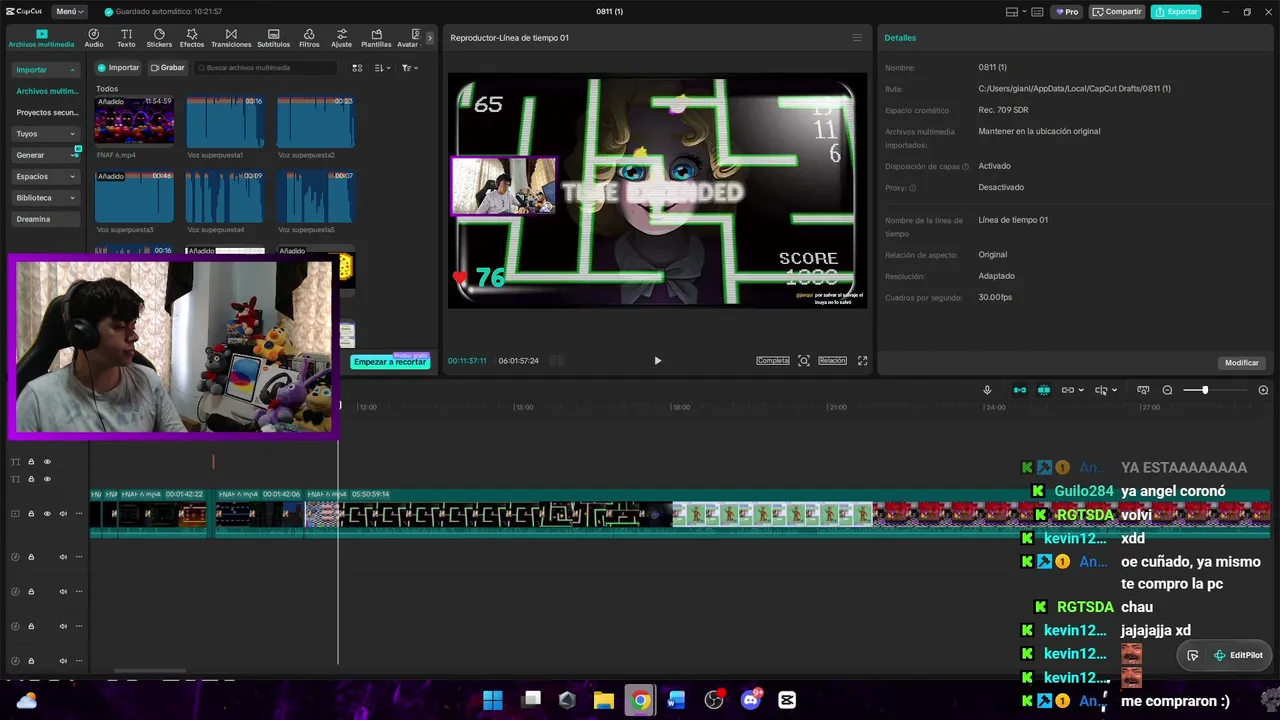Mute the main video track
The image size is (1280, 720).
coord(63,514)
